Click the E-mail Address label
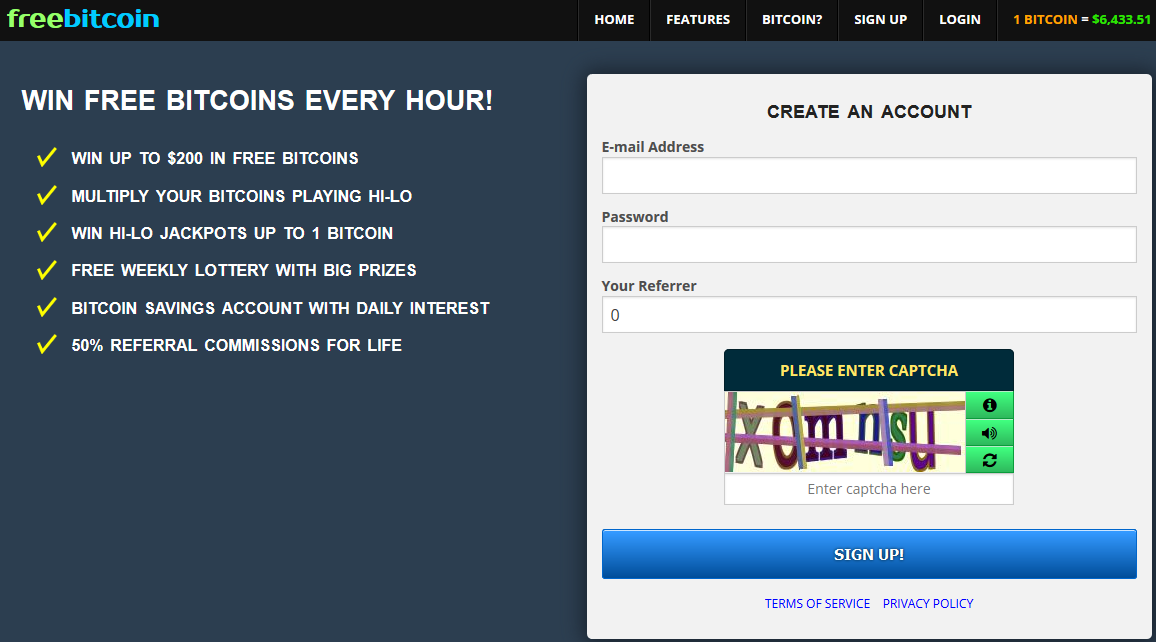1156x642 pixels. [x=652, y=147]
